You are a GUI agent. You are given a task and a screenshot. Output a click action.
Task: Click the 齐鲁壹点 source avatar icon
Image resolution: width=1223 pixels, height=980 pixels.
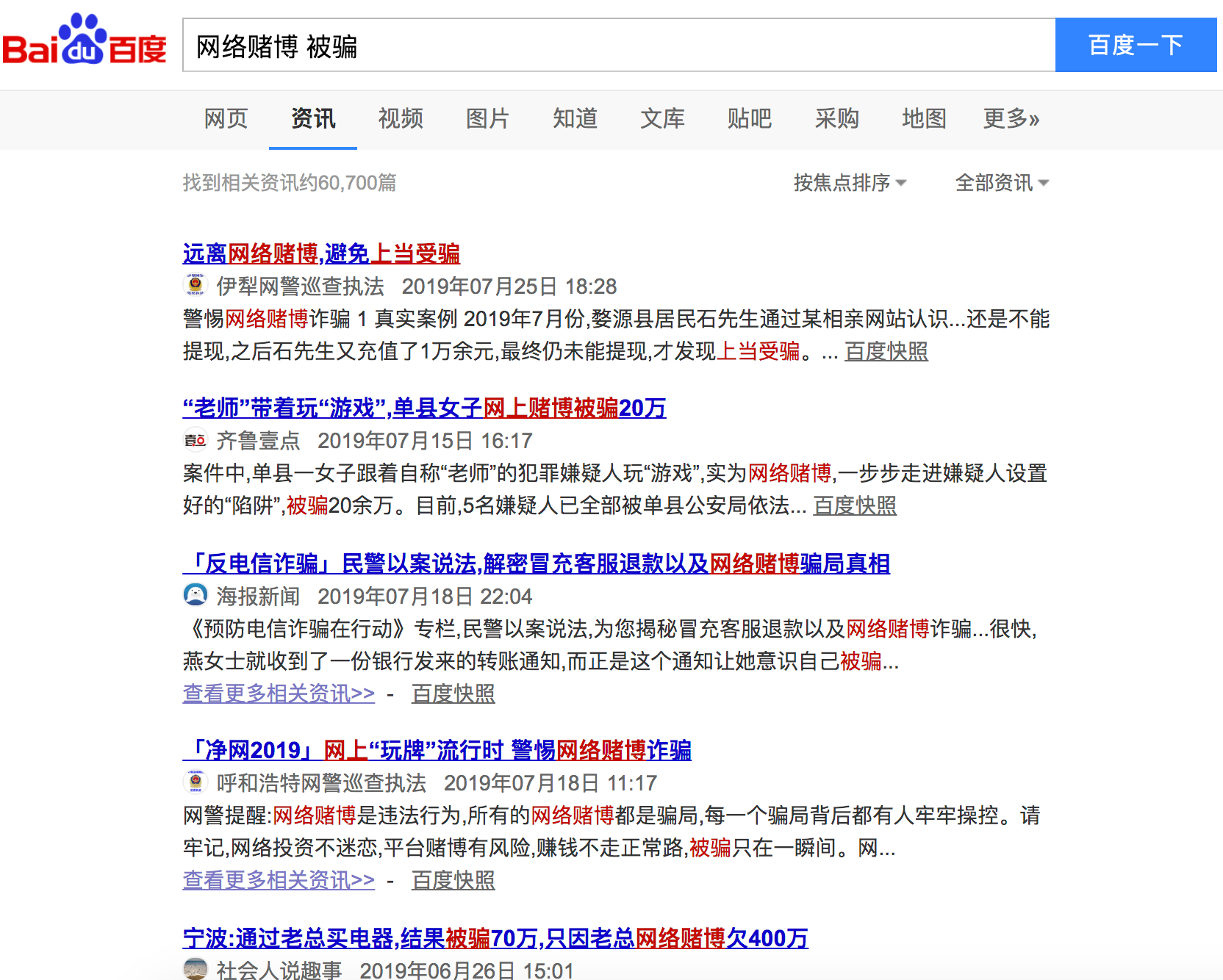click(196, 439)
